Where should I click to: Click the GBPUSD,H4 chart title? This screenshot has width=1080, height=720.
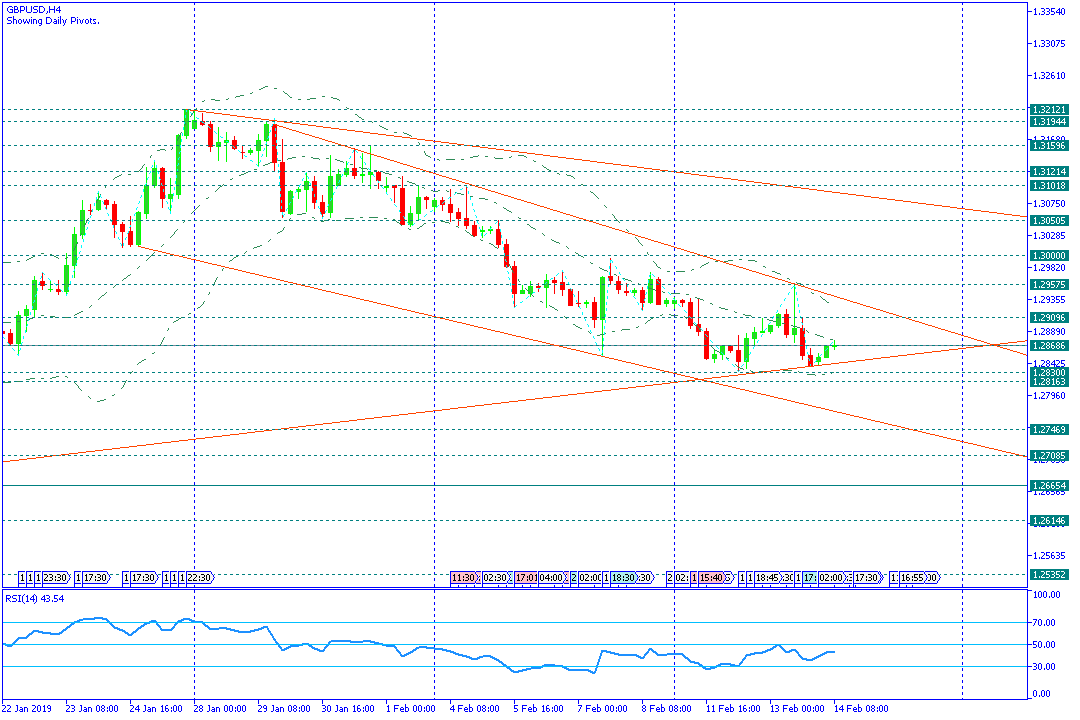coord(33,9)
